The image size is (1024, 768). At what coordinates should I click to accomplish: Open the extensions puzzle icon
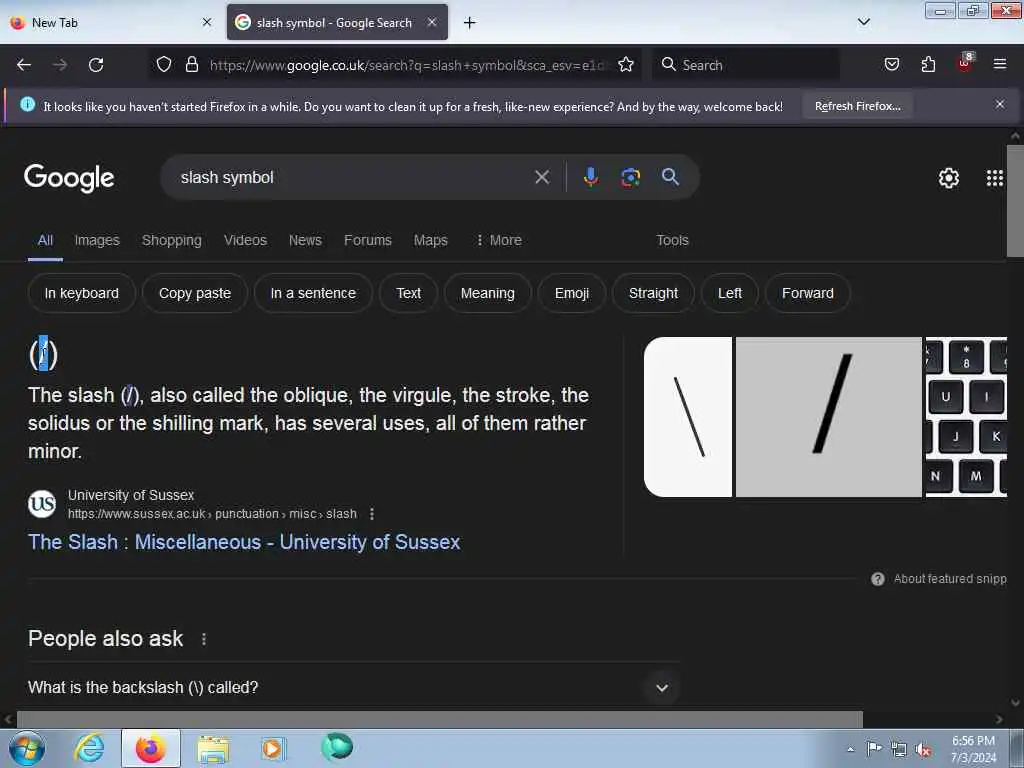pyautogui.click(x=928, y=64)
